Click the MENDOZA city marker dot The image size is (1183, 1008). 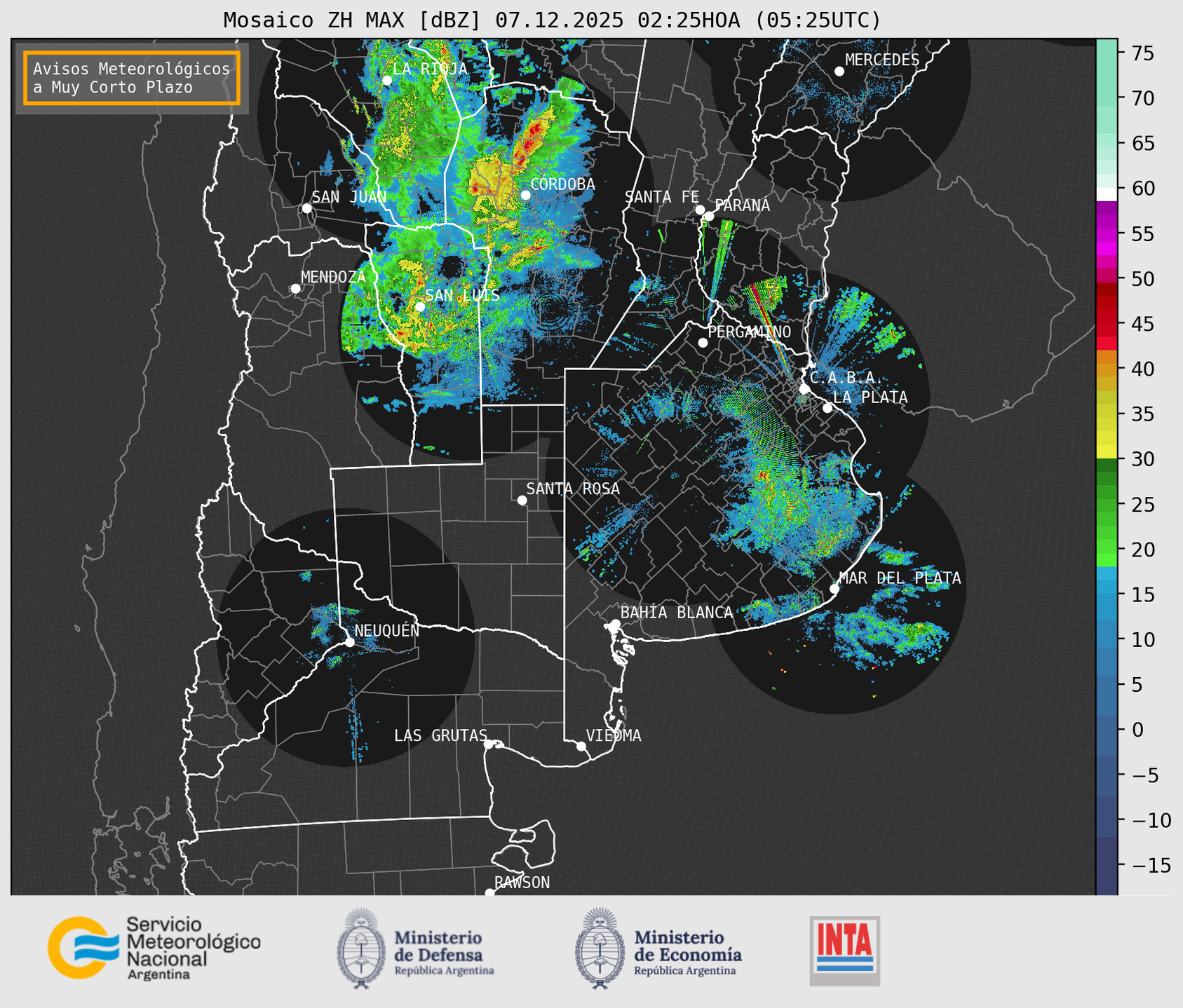[x=295, y=289]
